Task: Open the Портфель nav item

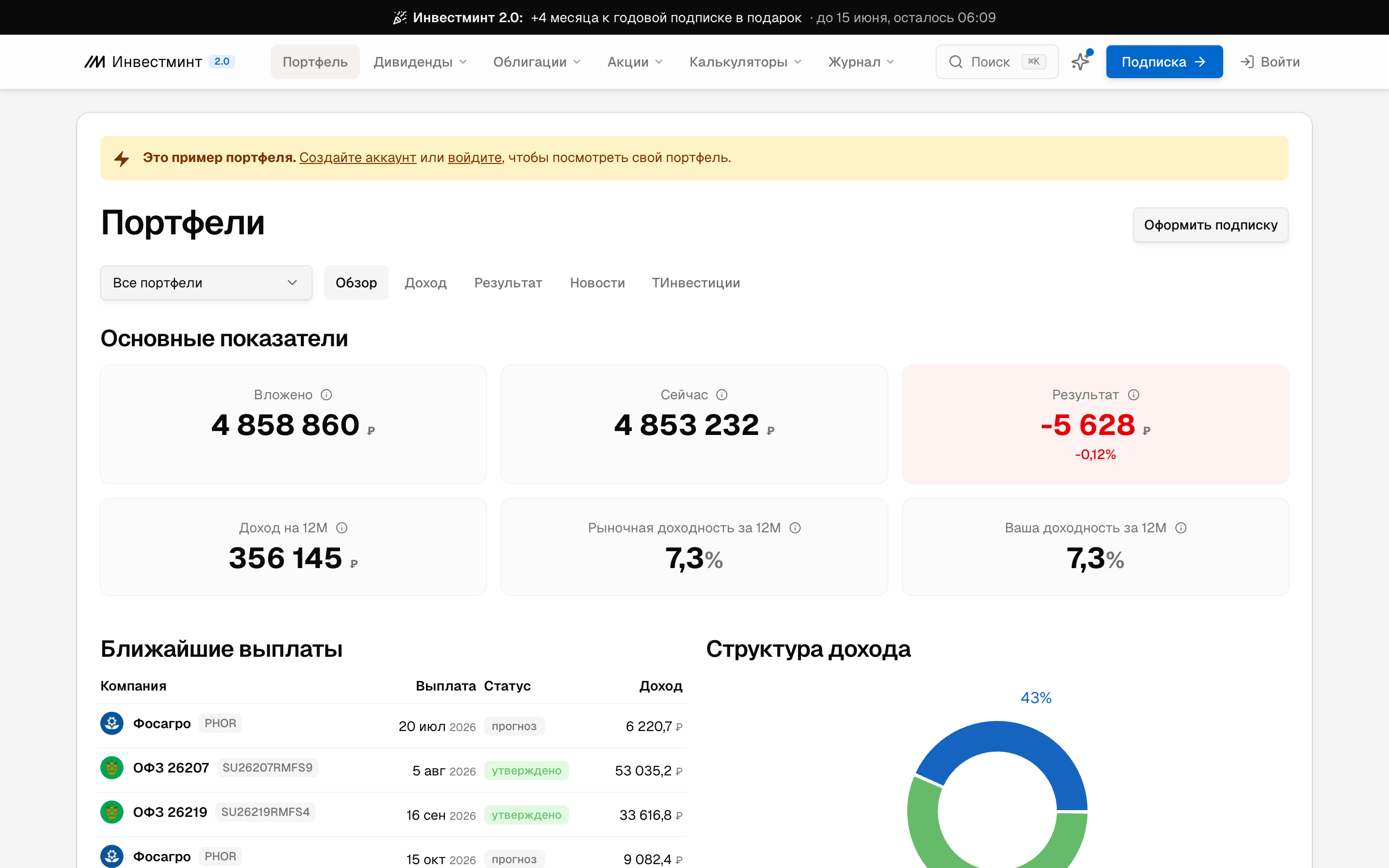Action: click(x=315, y=61)
